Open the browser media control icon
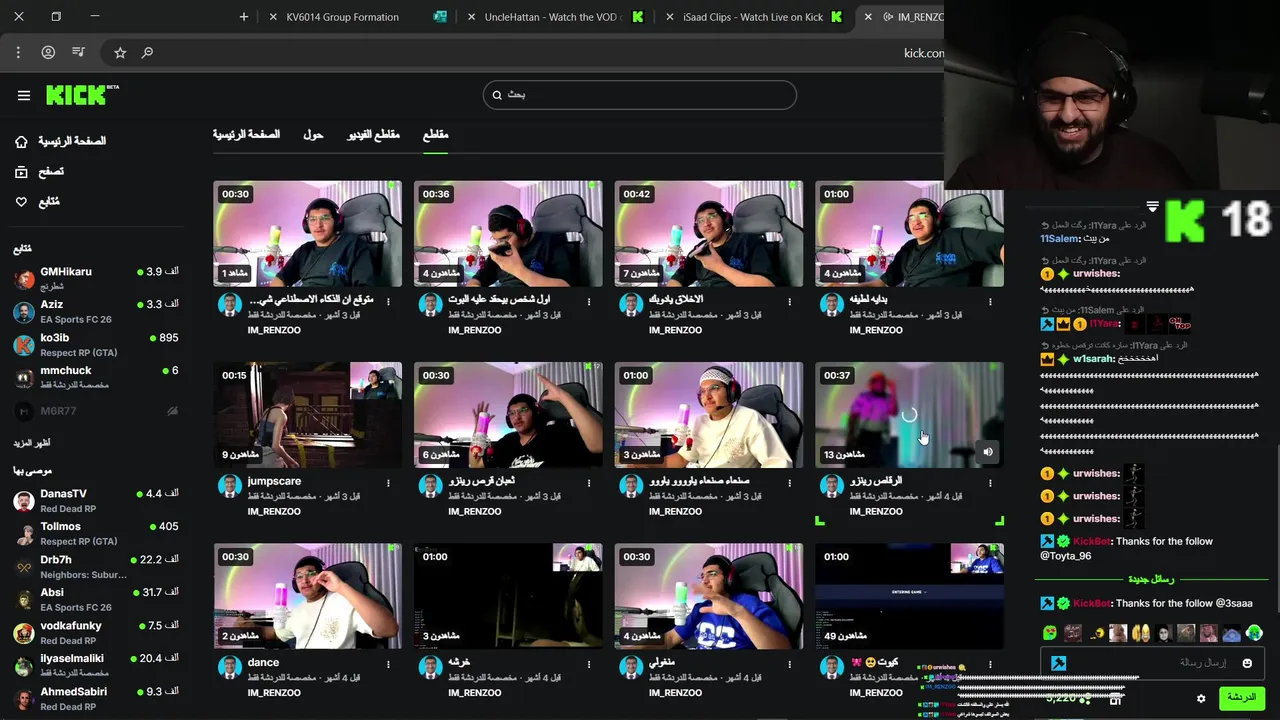The image size is (1280, 720). pyautogui.click(x=79, y=52)
